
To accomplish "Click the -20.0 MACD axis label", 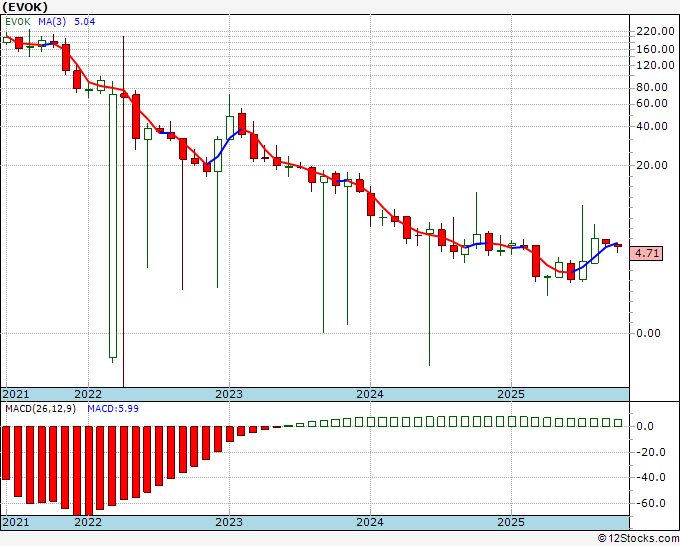I will pos(651,452).
